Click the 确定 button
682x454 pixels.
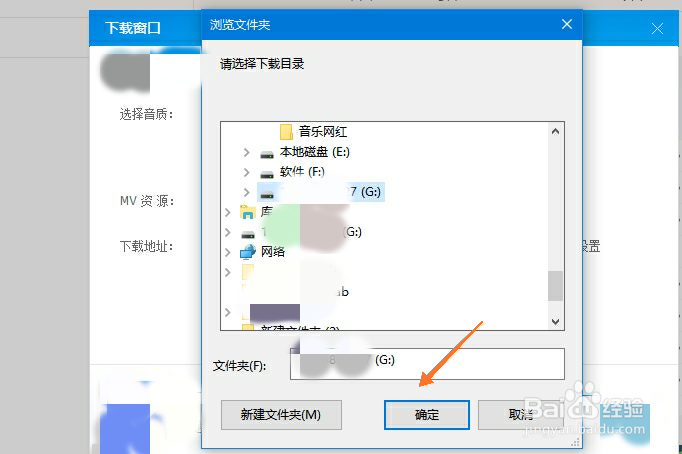[427, 415]
